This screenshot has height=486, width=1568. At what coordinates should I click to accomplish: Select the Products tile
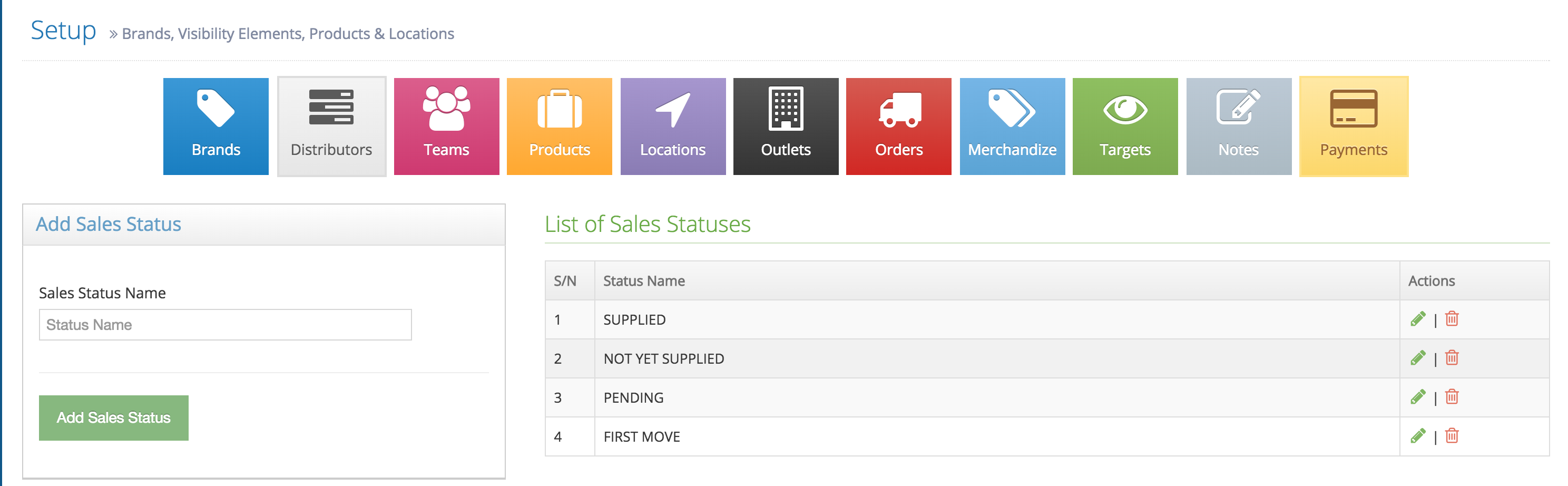pos(560,126)
